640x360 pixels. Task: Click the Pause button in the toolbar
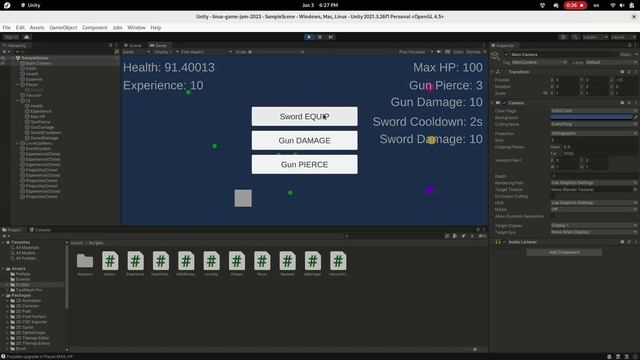320,37
